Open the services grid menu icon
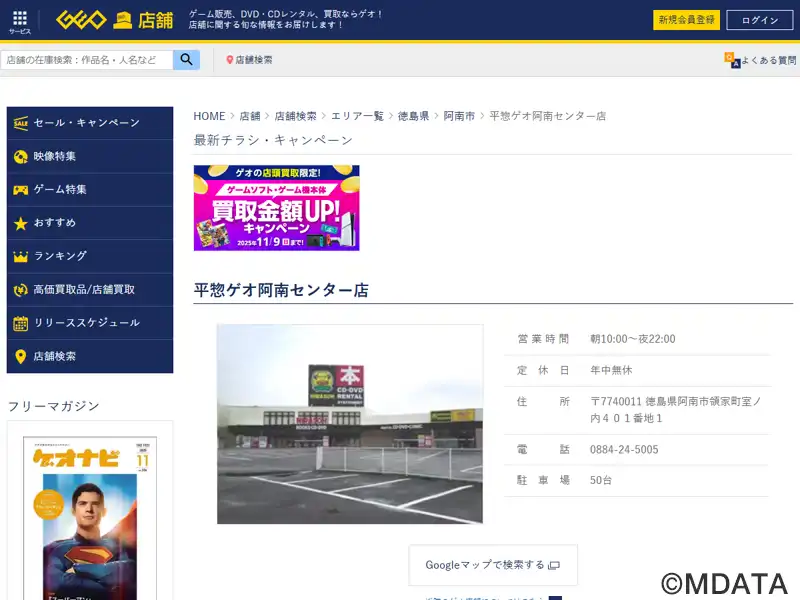This screenshot has height=600, width=800. pos(20,21)
